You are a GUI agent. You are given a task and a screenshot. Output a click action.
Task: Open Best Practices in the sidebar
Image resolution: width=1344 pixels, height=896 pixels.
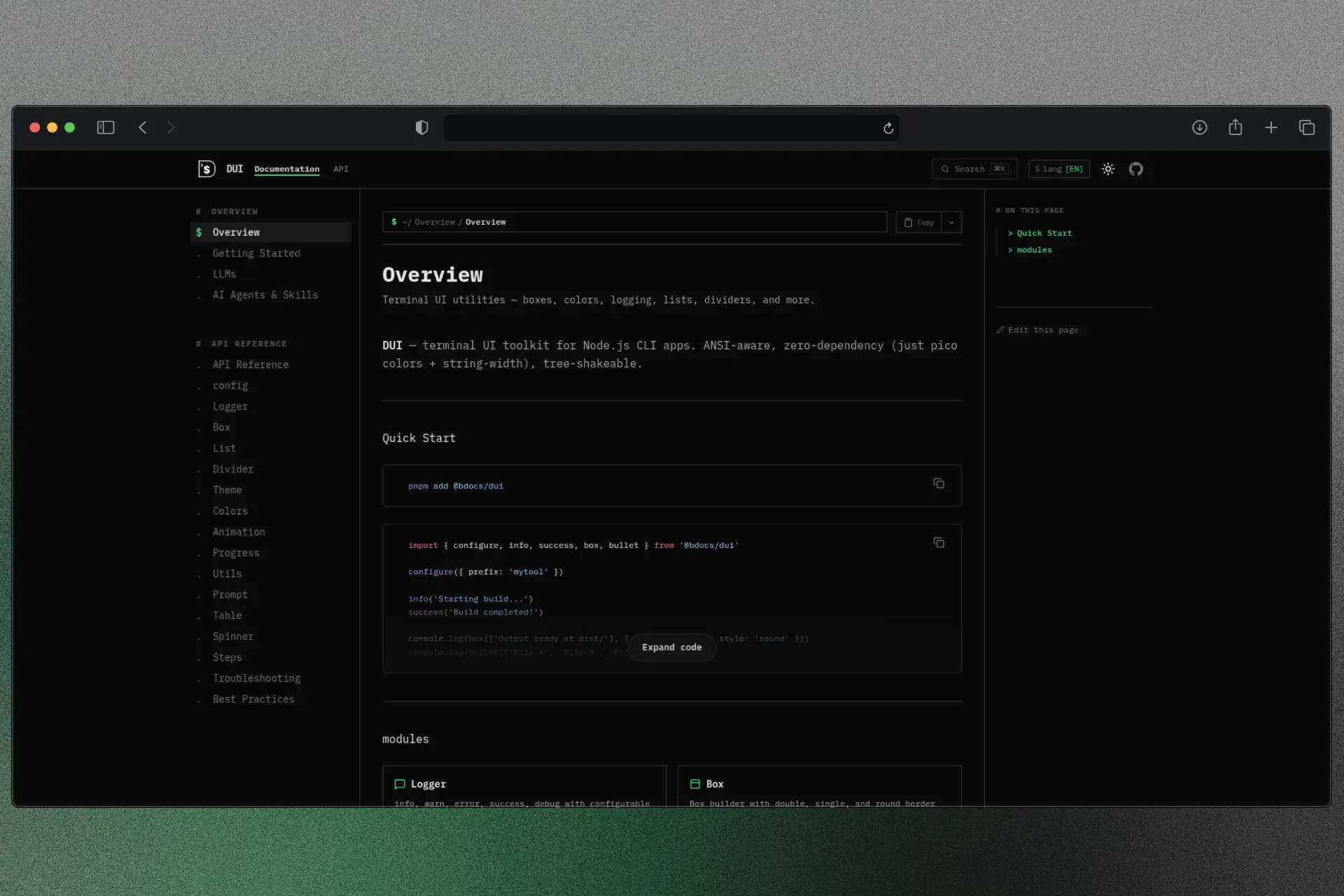coord(253,699)
